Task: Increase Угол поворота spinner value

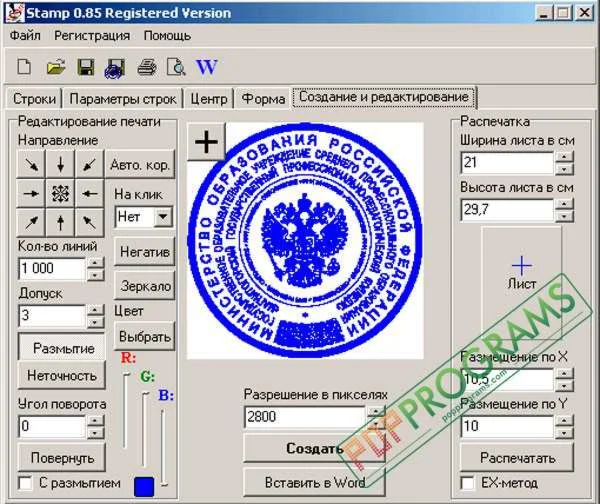Action: tap(95, 420)
